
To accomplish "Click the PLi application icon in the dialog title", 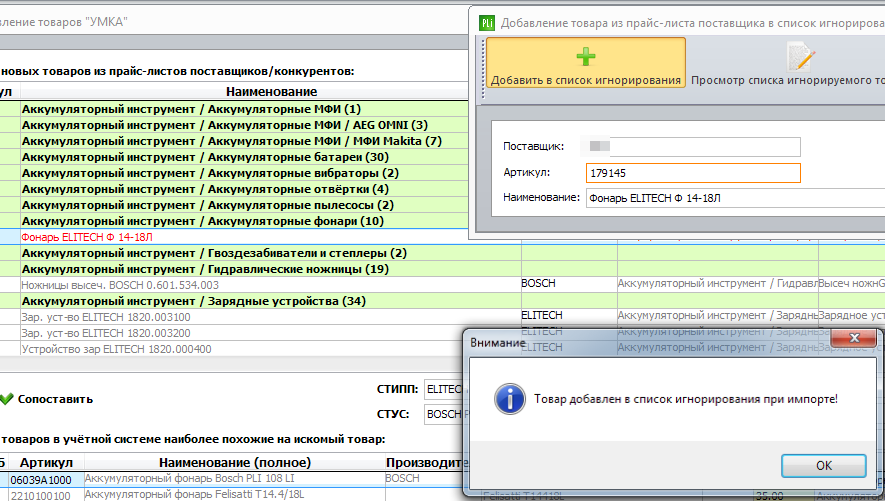I will pyautogui.click(x=487, y=23).
